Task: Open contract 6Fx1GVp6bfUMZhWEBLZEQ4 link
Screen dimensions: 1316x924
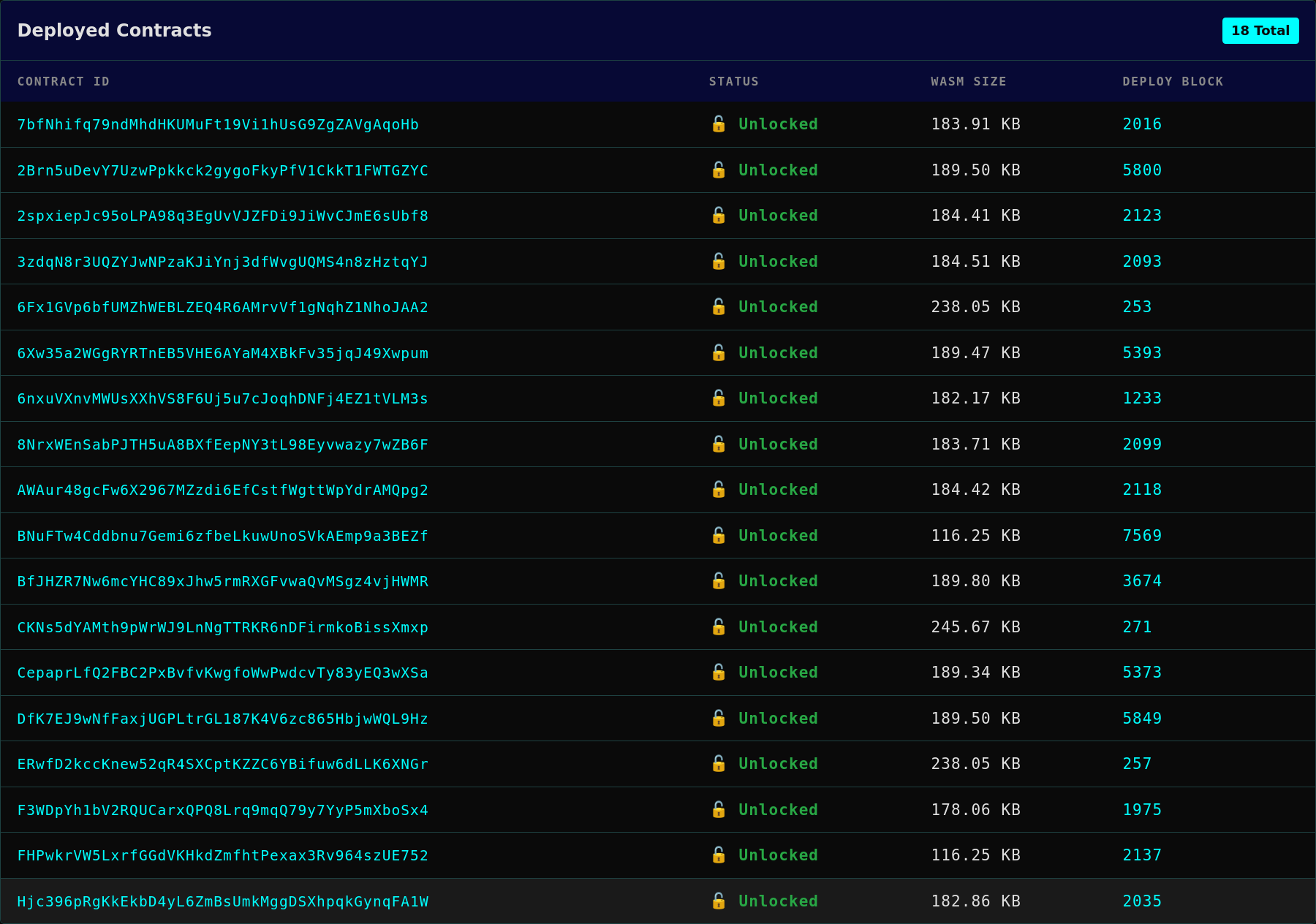Action: coord(223,307)
